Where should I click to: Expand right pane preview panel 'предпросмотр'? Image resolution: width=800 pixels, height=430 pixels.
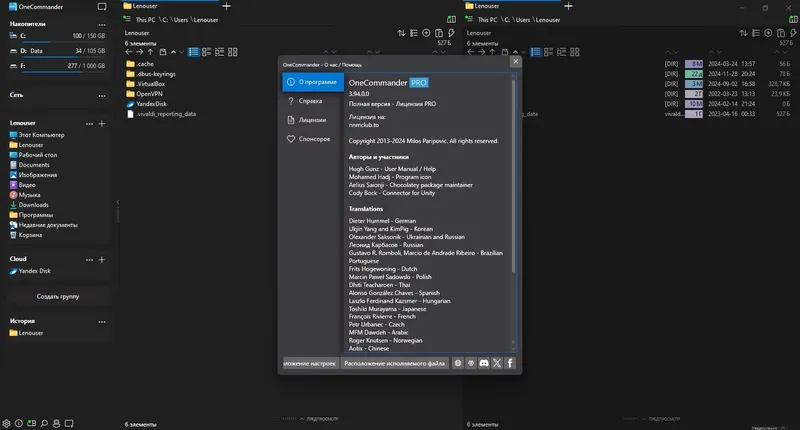click(x=661, y=419)
